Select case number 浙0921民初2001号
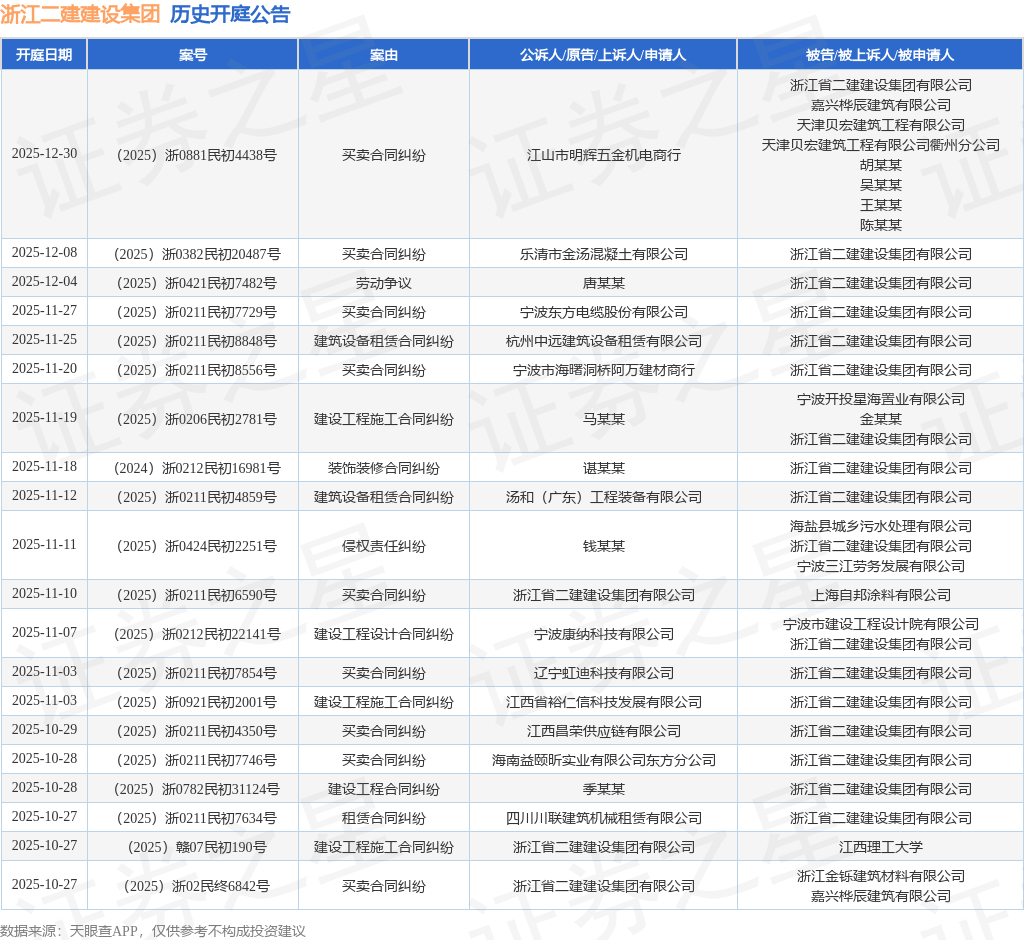 coord(197,702)
